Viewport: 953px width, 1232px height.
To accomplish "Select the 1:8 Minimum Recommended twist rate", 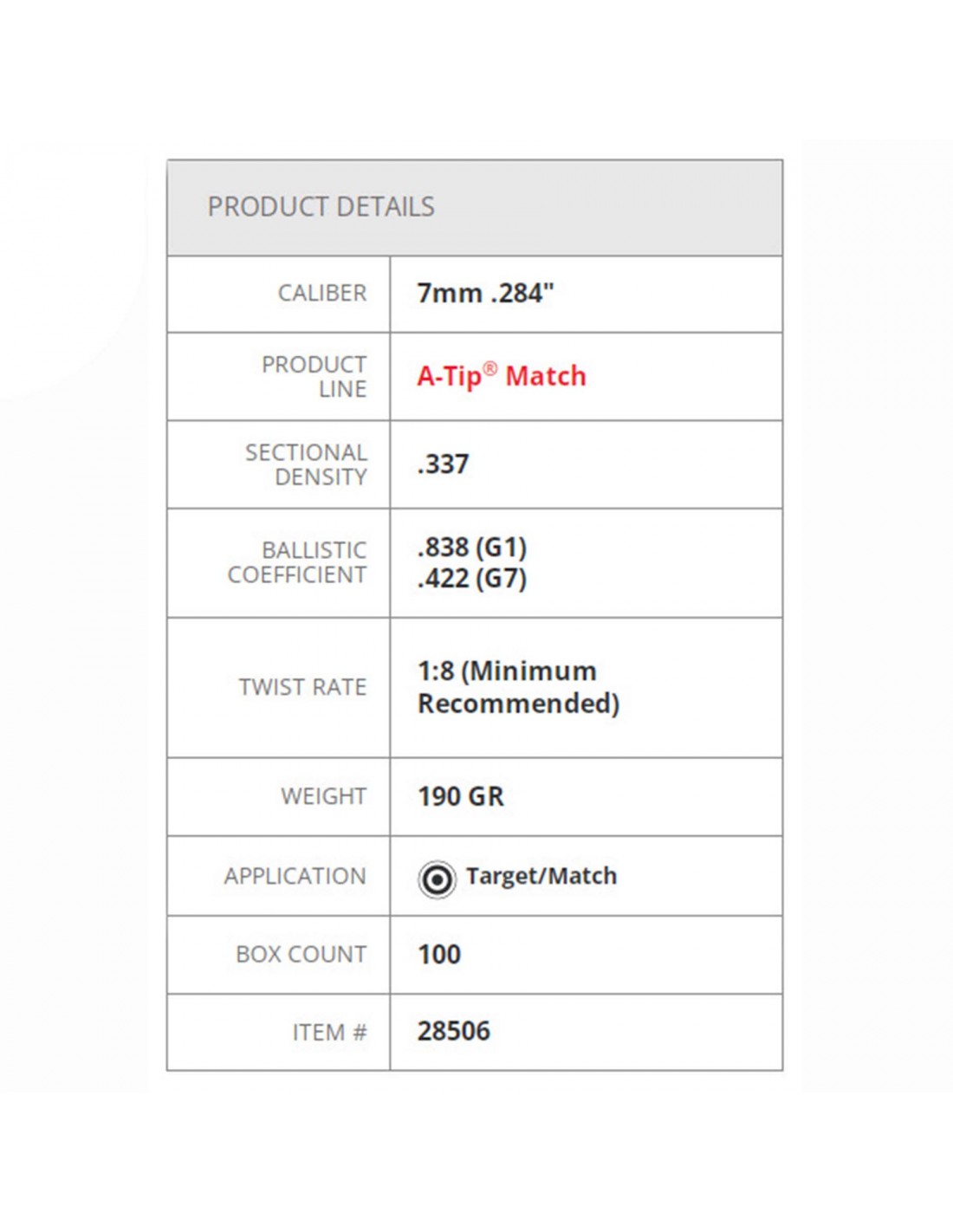I will (x=518, y=687).
